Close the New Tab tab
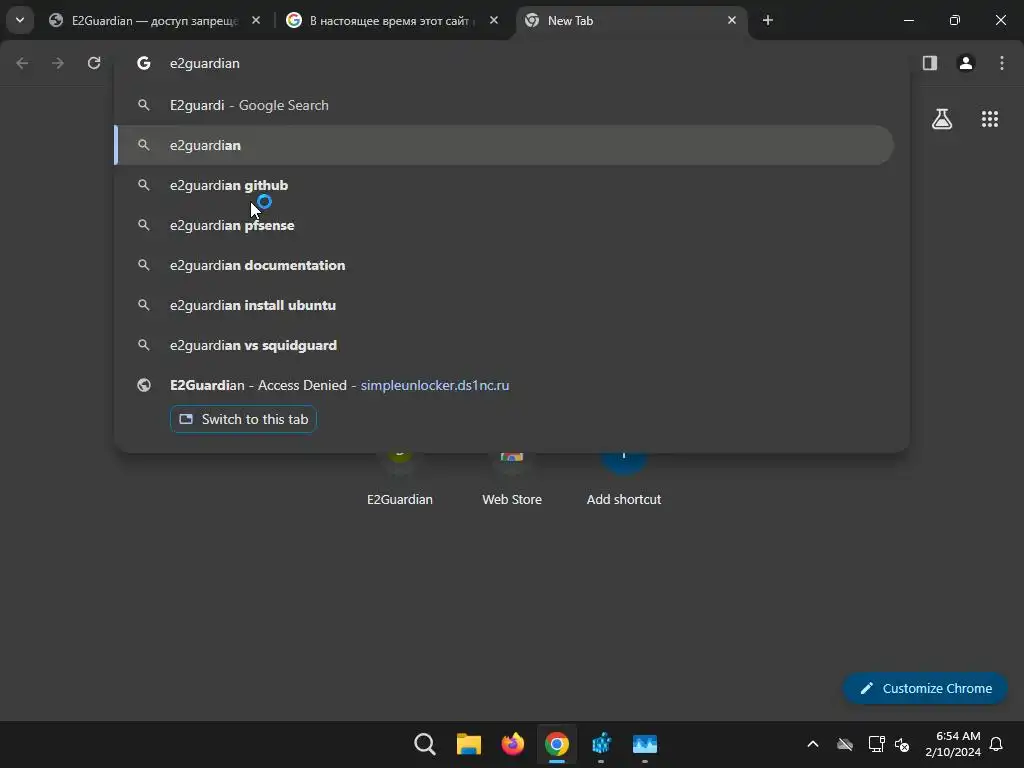This screenshot has height=768, width=1024. pyautogui.click(x=731, y=21)
